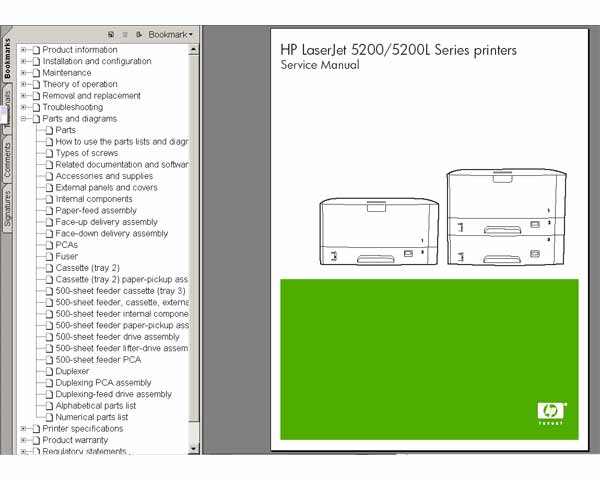Open Cassette (tray 2) paper-pickup bookmark
Screen dimensions: 600x480
click(122, 279)
